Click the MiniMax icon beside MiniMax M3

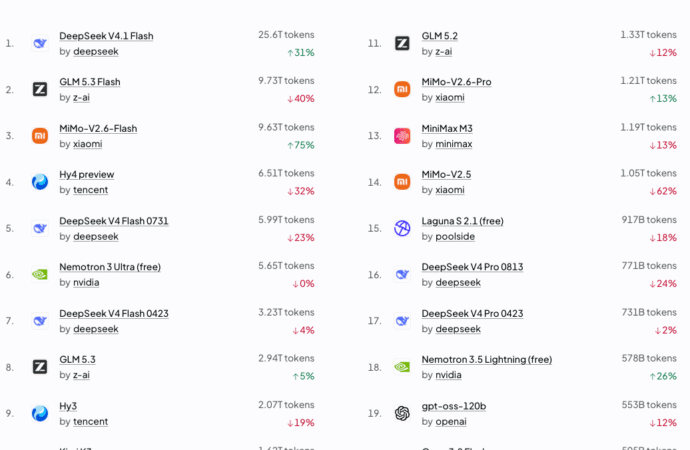tap(402, 136)
